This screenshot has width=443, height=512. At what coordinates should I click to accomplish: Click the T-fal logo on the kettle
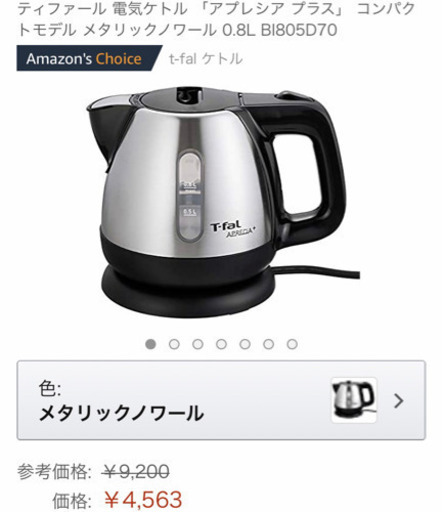(226, 226)
